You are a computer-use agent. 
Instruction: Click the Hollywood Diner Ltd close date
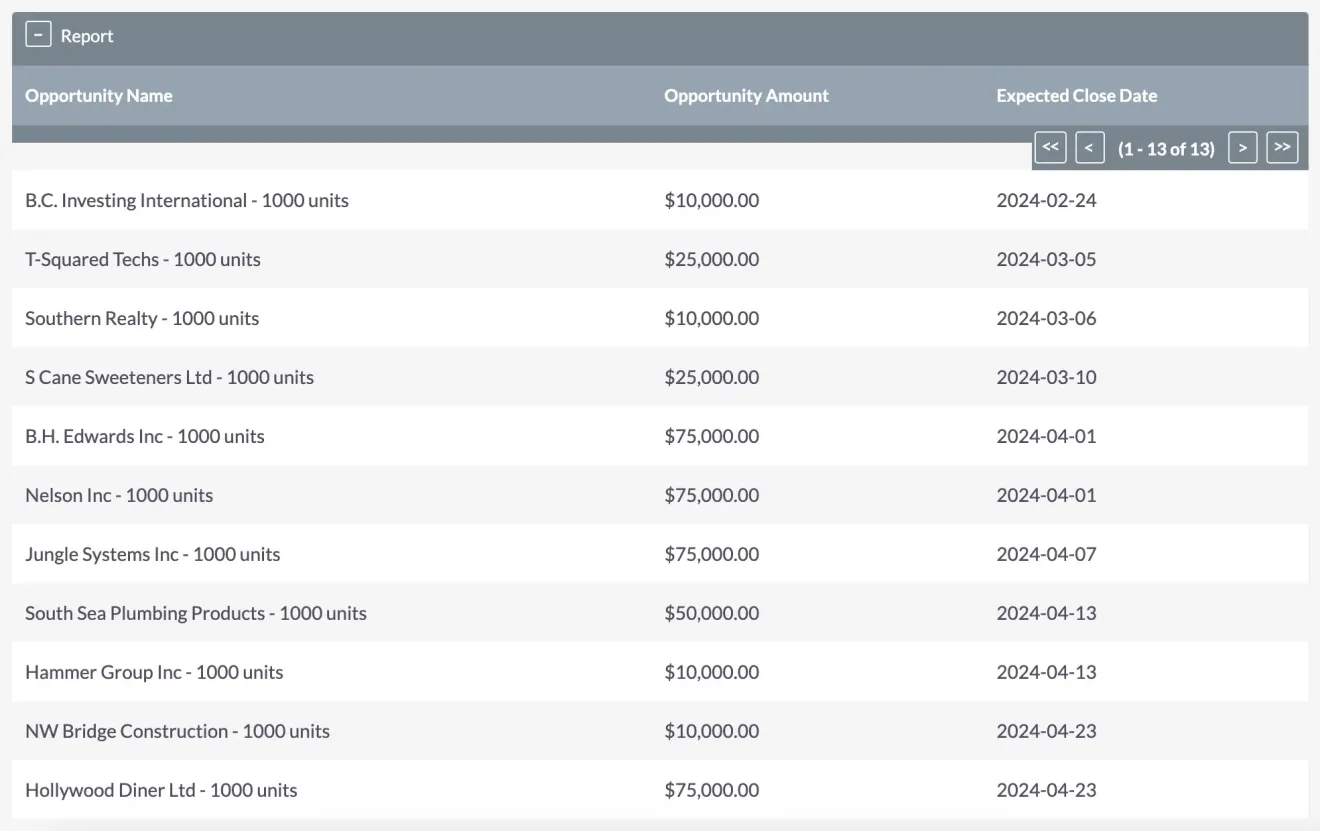(1046, 790)
